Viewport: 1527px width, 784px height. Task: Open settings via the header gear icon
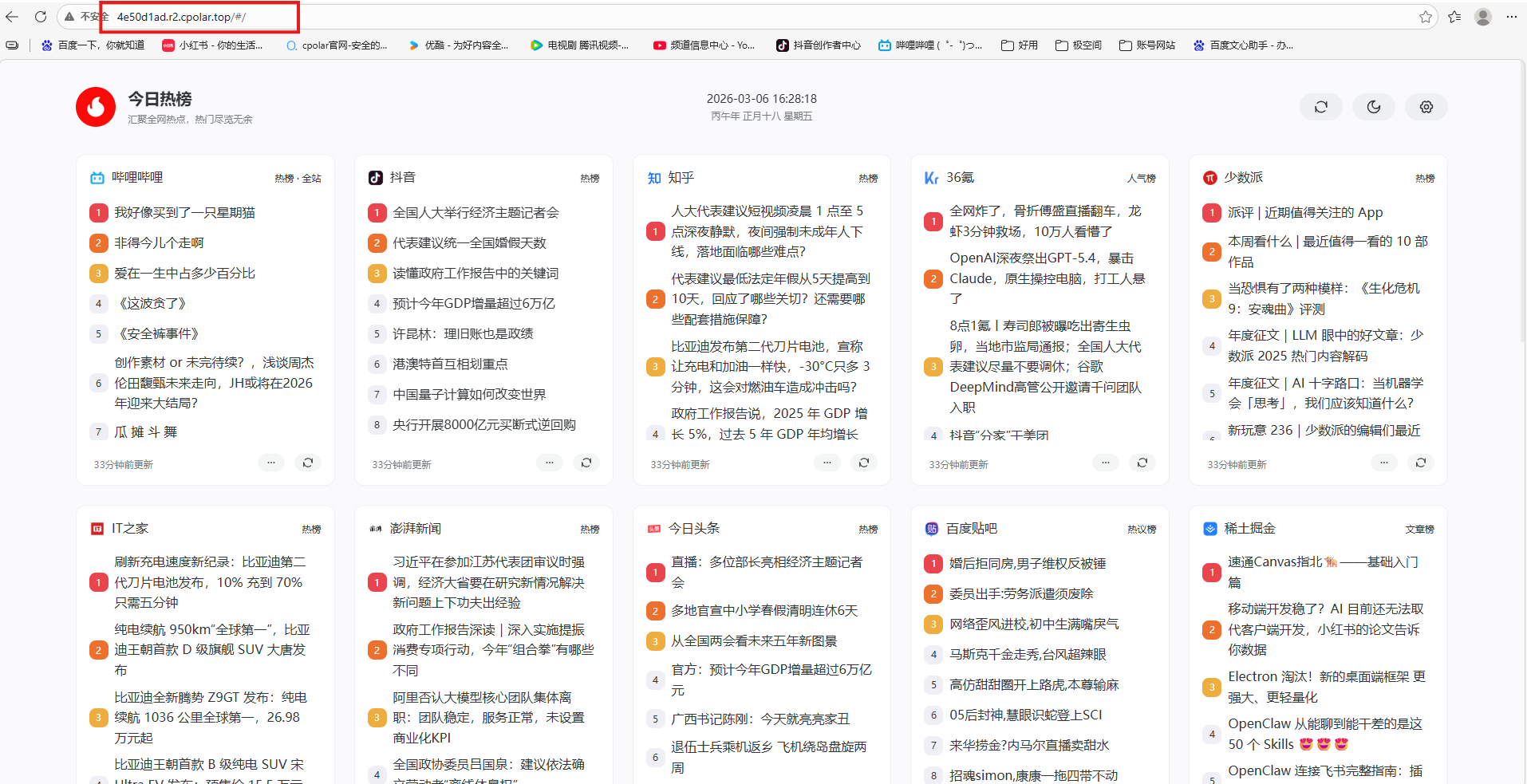[x=1426, y=107]
